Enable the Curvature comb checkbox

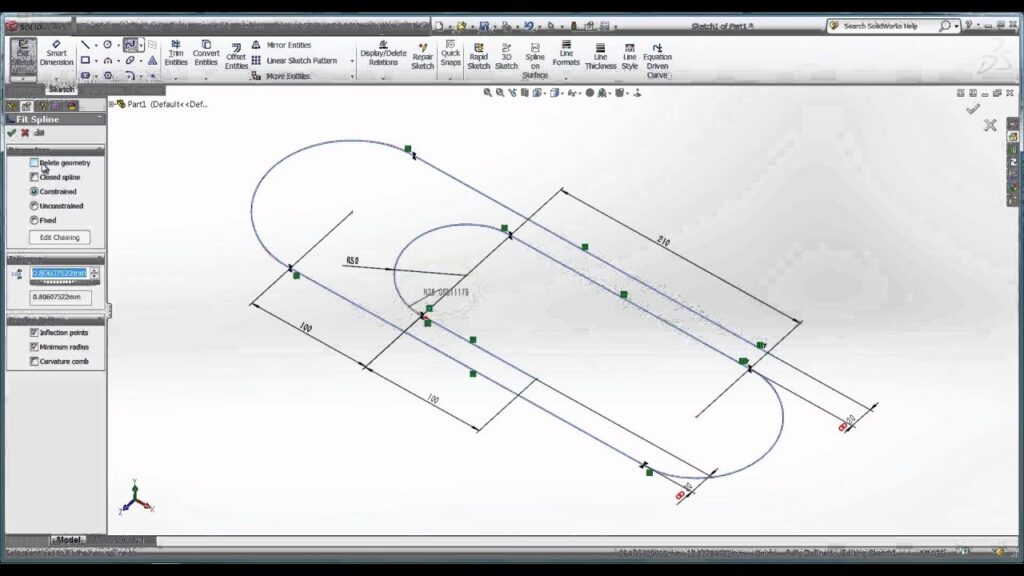tap(35, 361)
